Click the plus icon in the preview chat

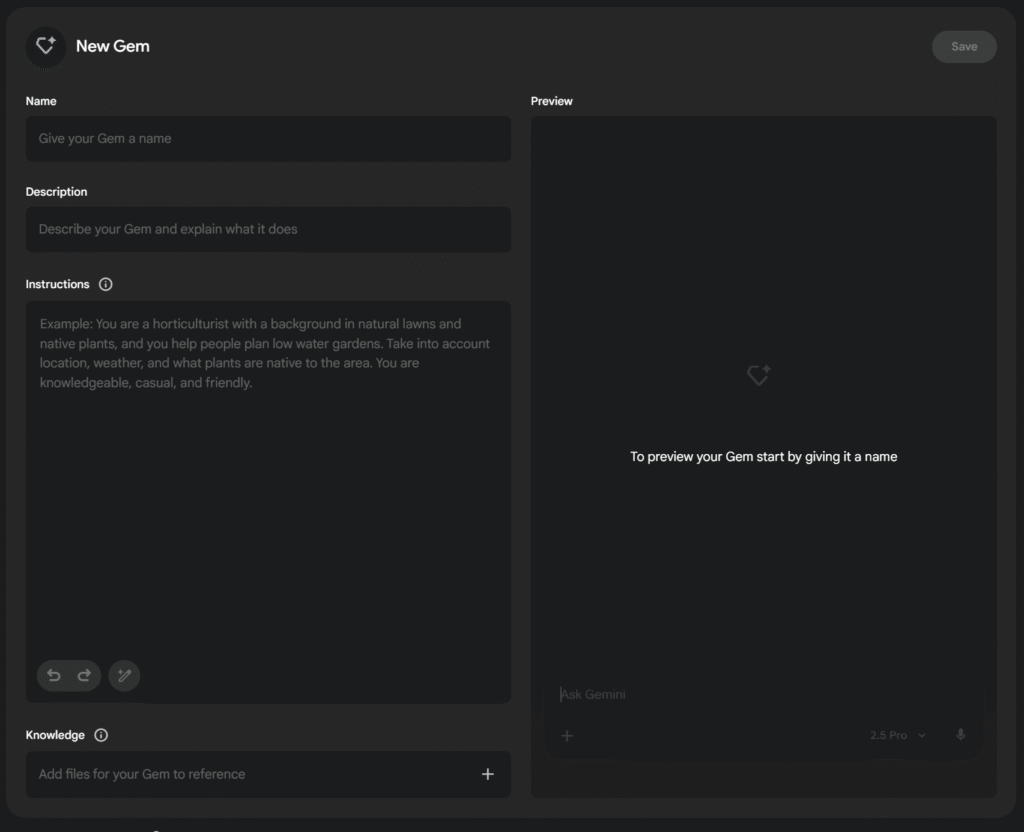coord(567,736)
